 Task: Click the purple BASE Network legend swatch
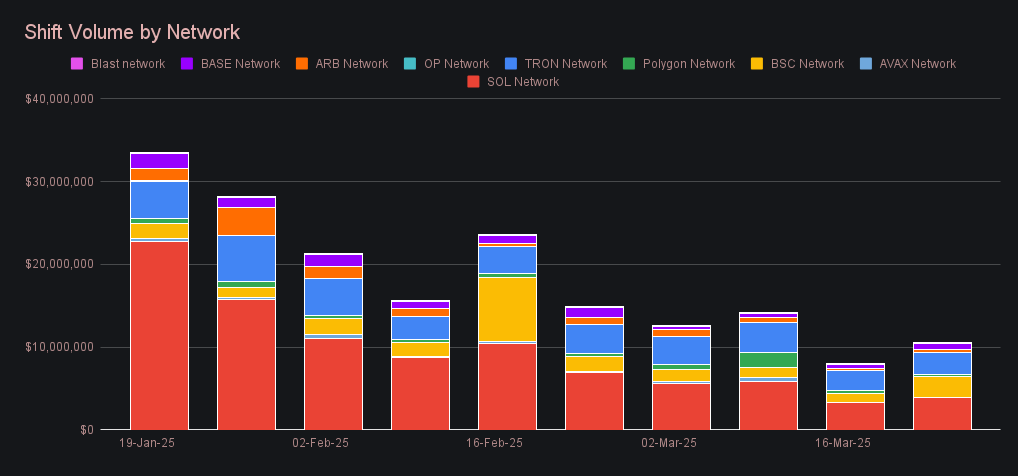(187, 64)
